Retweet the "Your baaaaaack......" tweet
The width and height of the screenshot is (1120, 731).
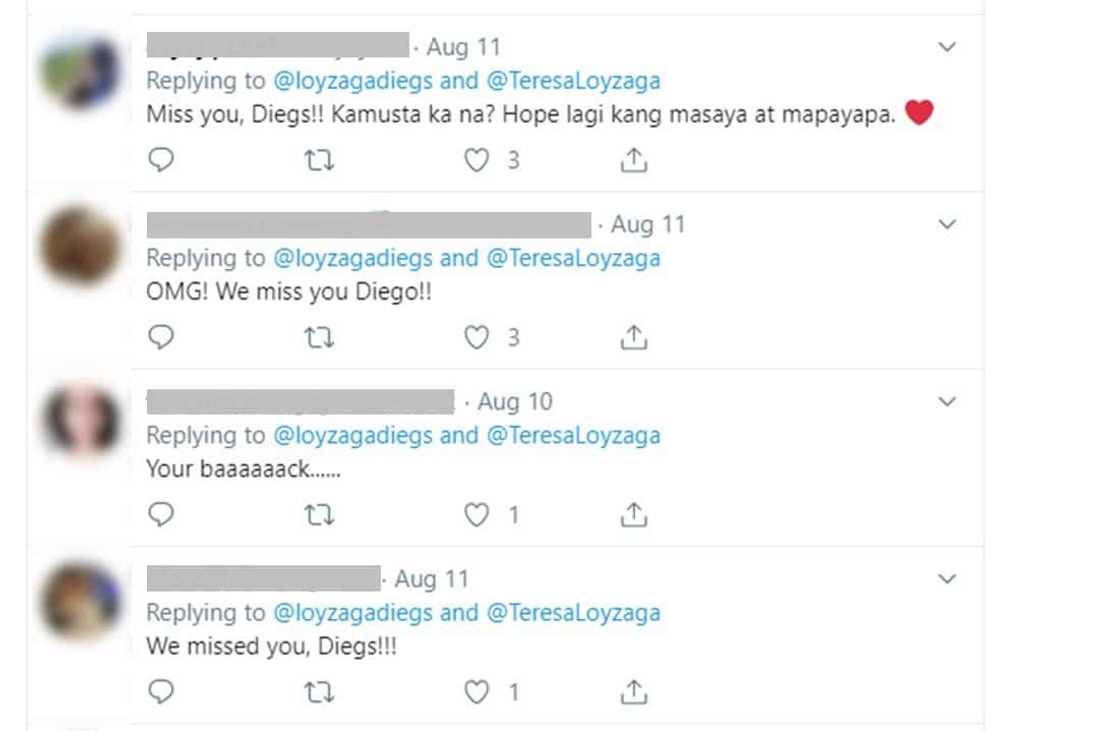[x=319, y=514]
